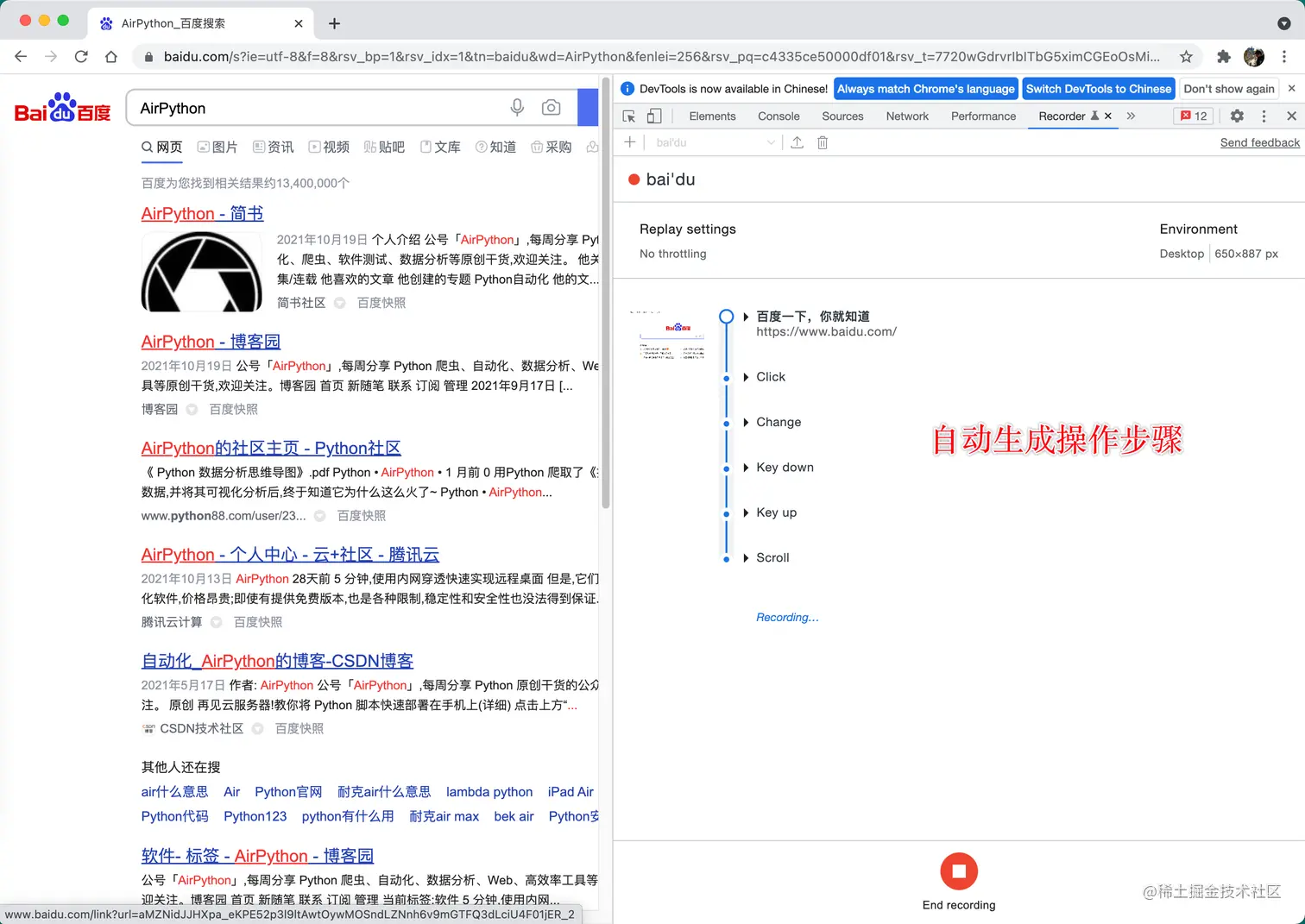Open the Chrome extensions puzzle icon
The image size is (1305, 924).
(x=1223, y=56)
